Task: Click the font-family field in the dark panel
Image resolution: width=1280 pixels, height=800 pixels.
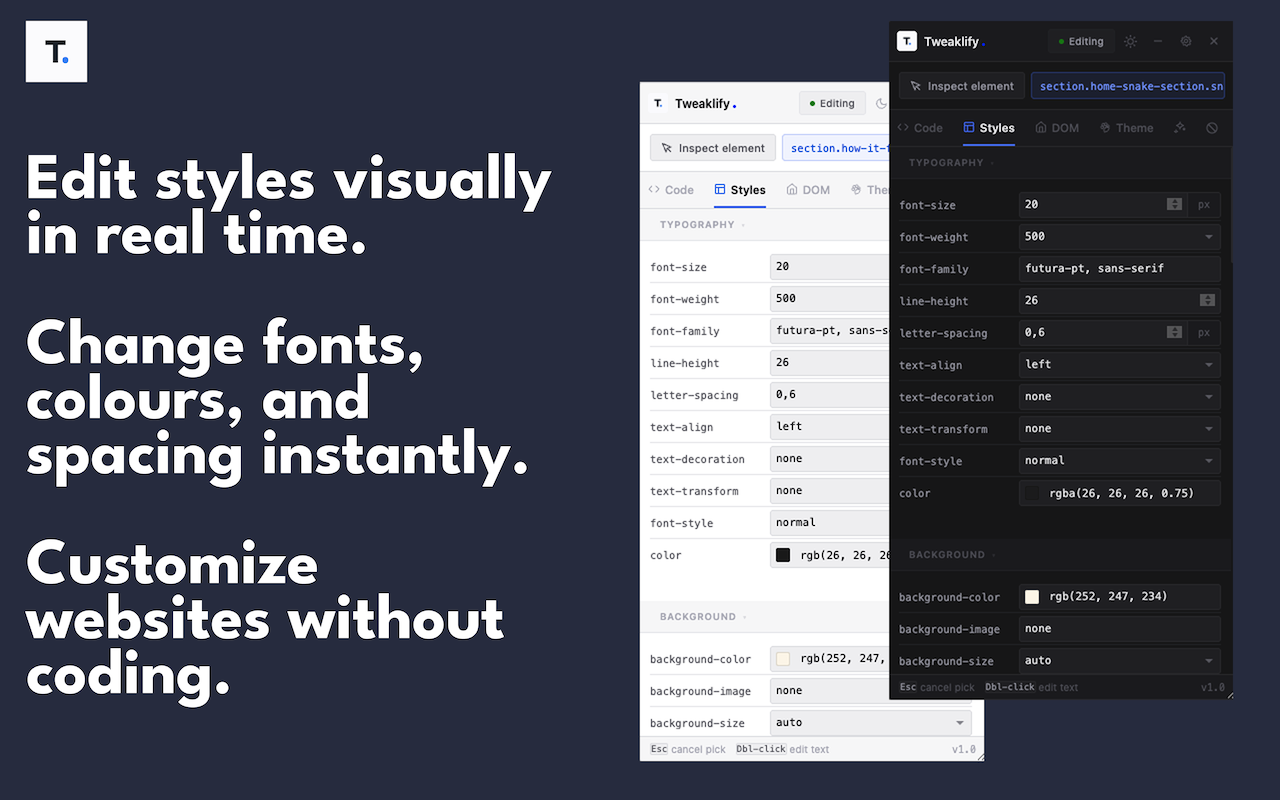Action: tap(1120, 269)
